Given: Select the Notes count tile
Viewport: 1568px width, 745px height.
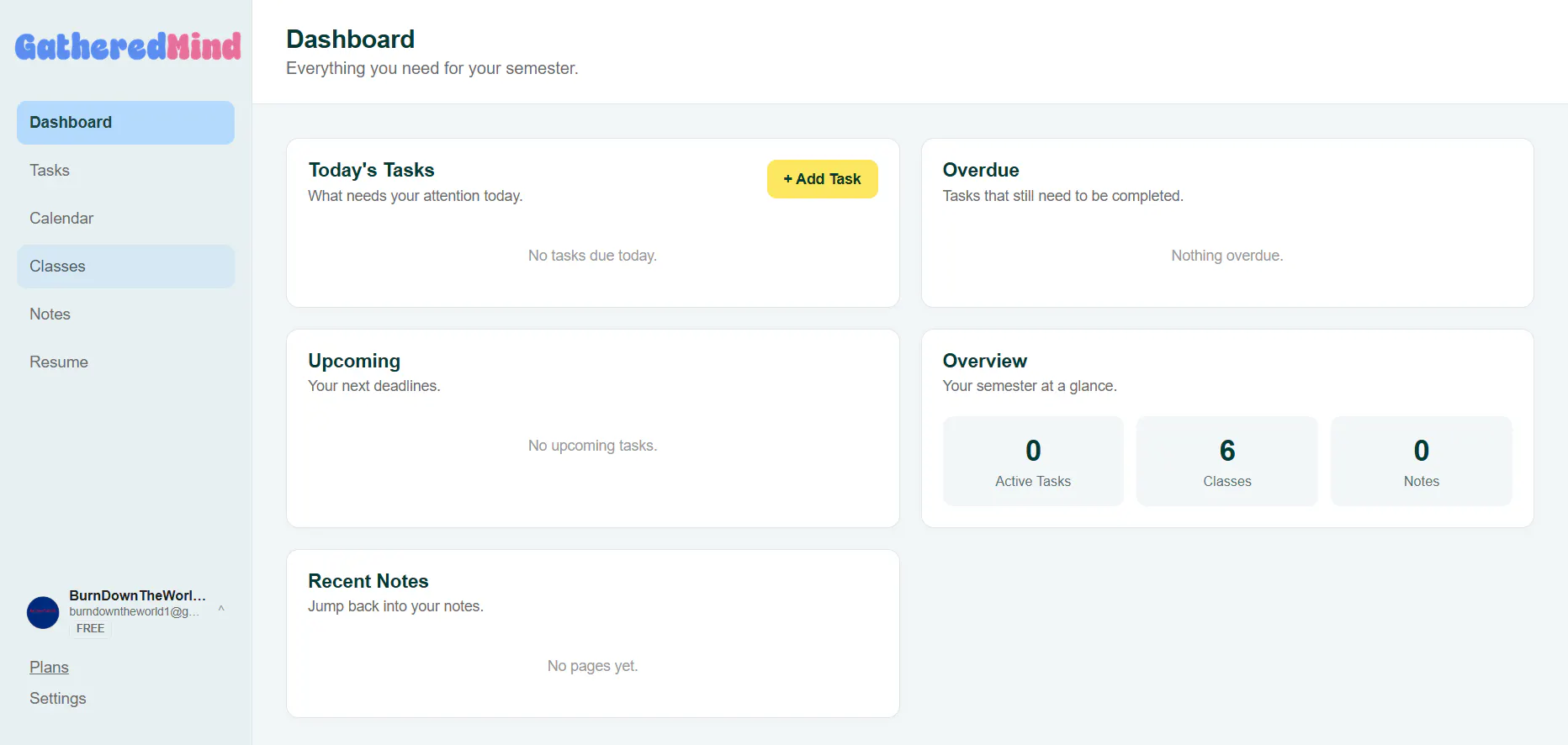Looking at the screenshot, I should click(x=1422, y=461).
